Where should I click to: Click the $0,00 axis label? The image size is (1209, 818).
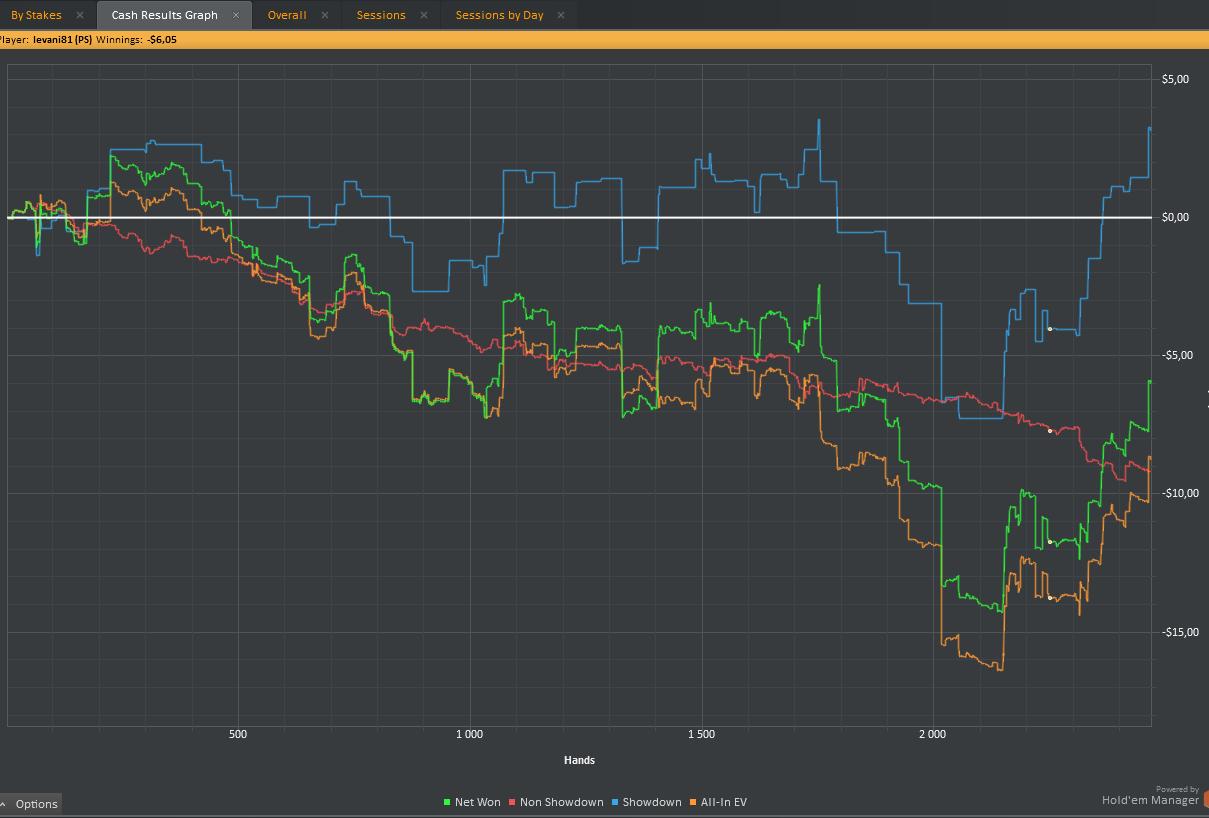tap(1175, 217)
